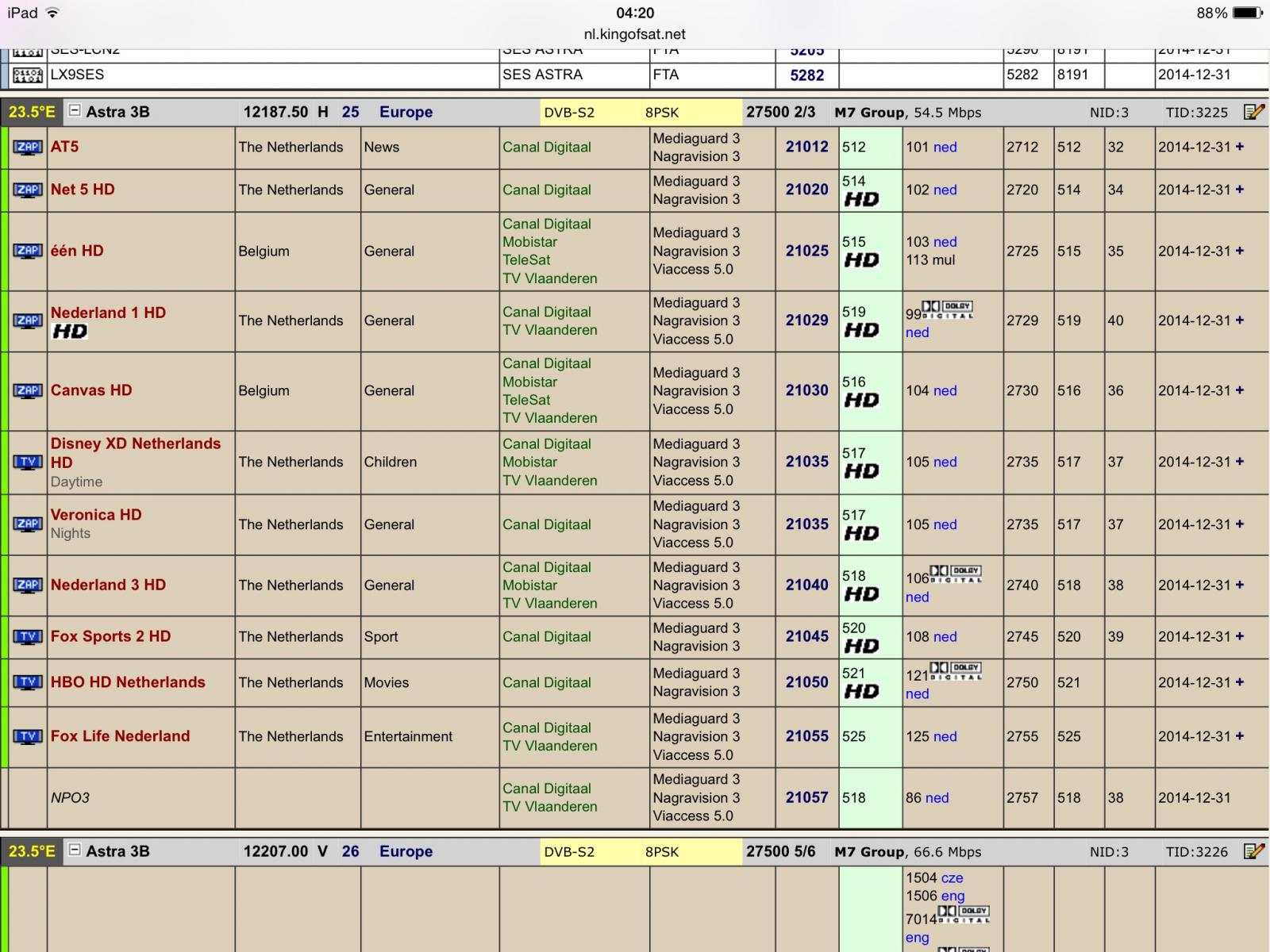Click the NPO3 row name
The height and width of the screenshot is (952, 1270).
70,797
